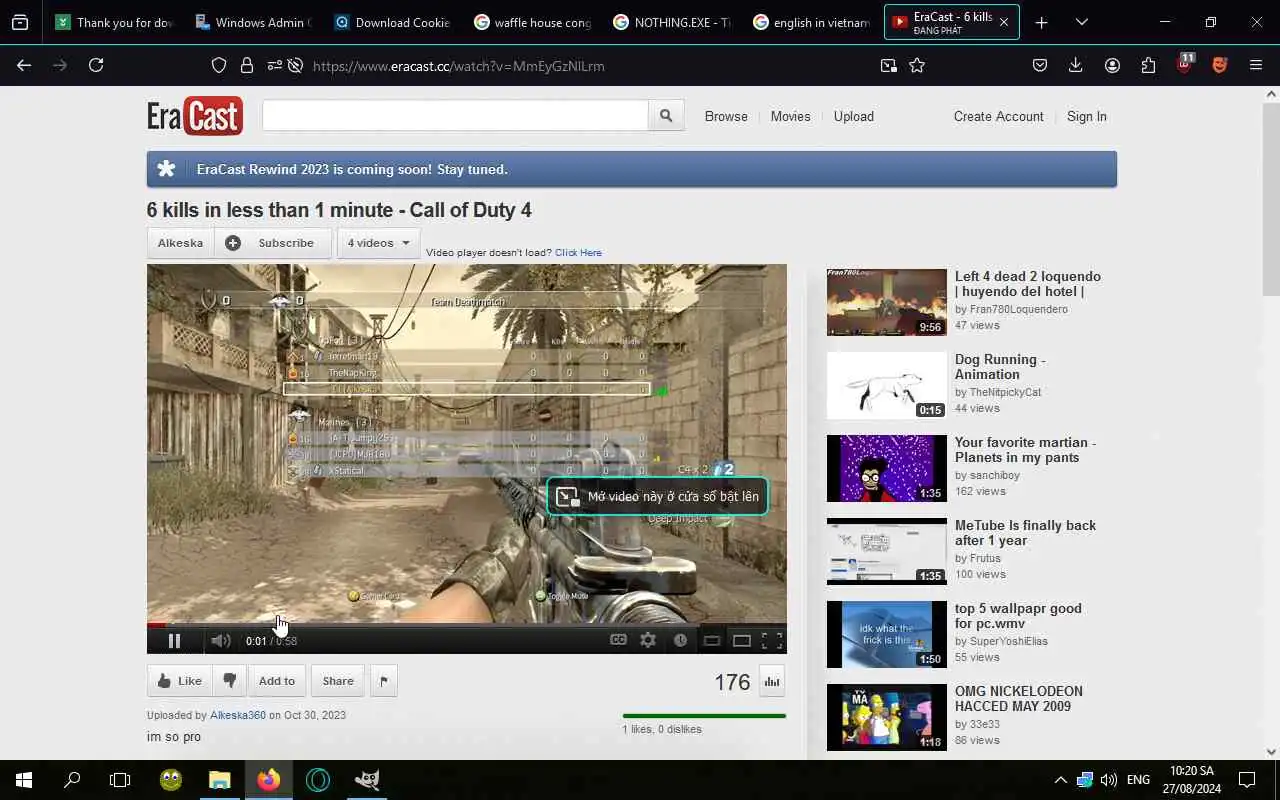Expand the 4 videos dropdown

(378, 243)
